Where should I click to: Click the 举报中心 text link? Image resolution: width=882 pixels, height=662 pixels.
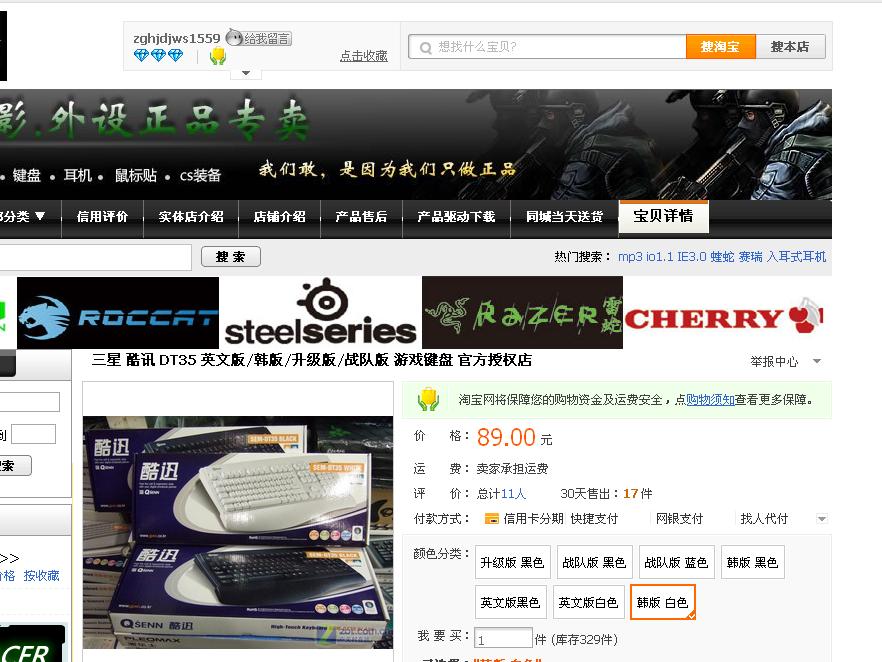click(775, 362)
